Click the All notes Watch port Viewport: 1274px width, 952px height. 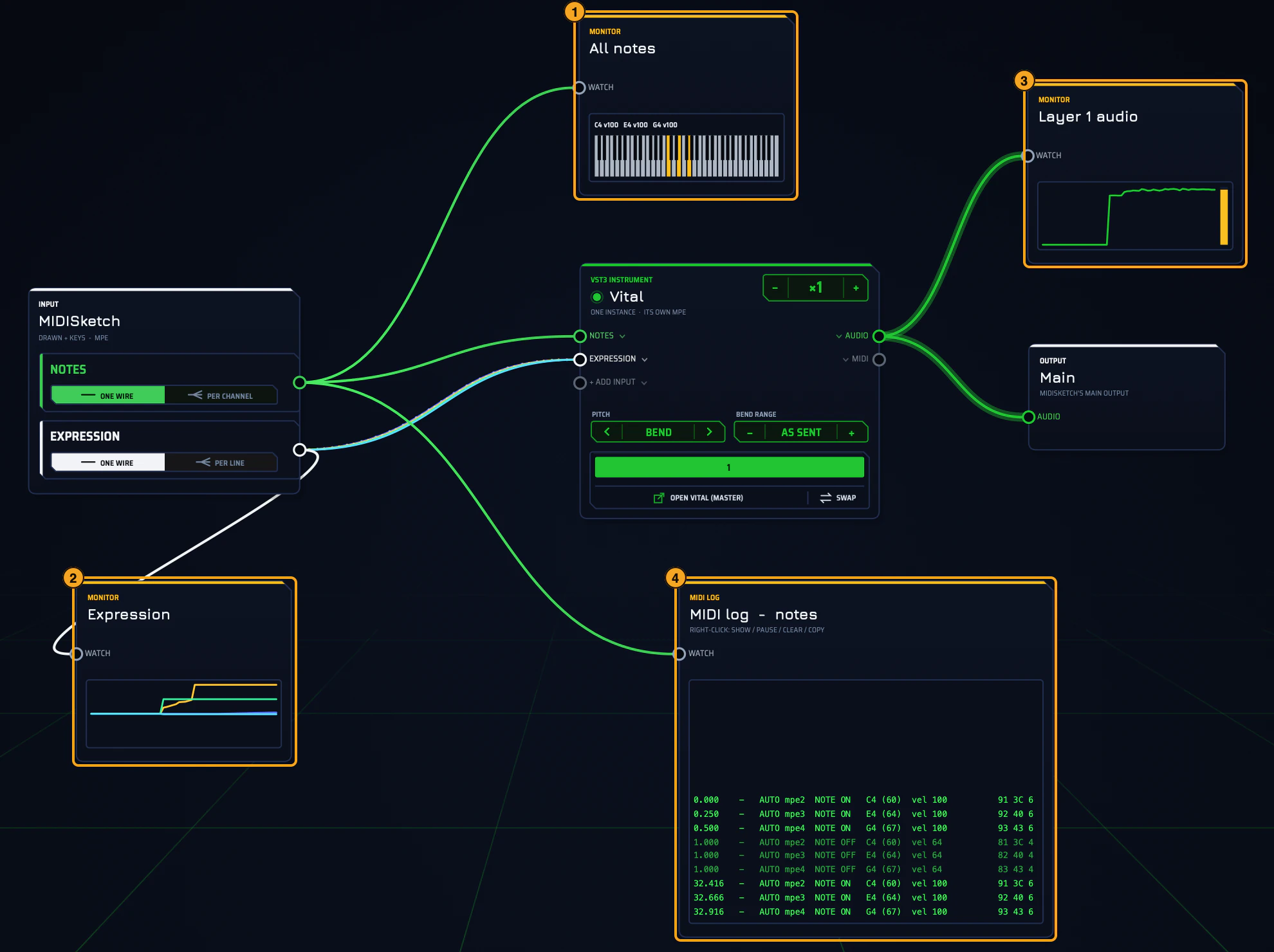coord(580,87)
